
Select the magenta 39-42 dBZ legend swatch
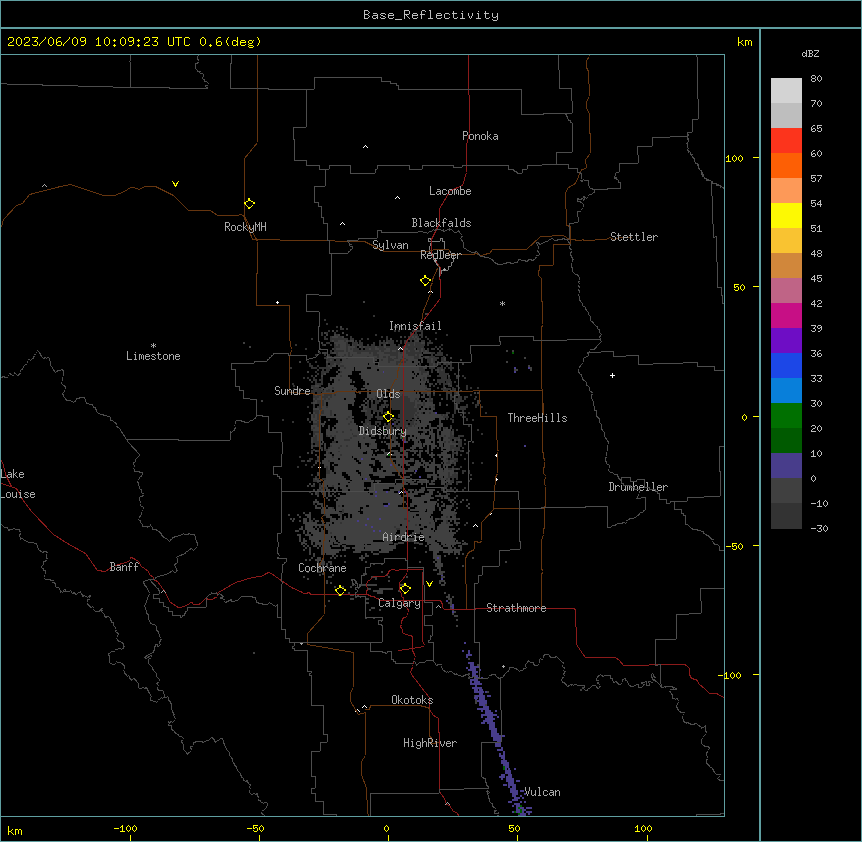(786, 315)
